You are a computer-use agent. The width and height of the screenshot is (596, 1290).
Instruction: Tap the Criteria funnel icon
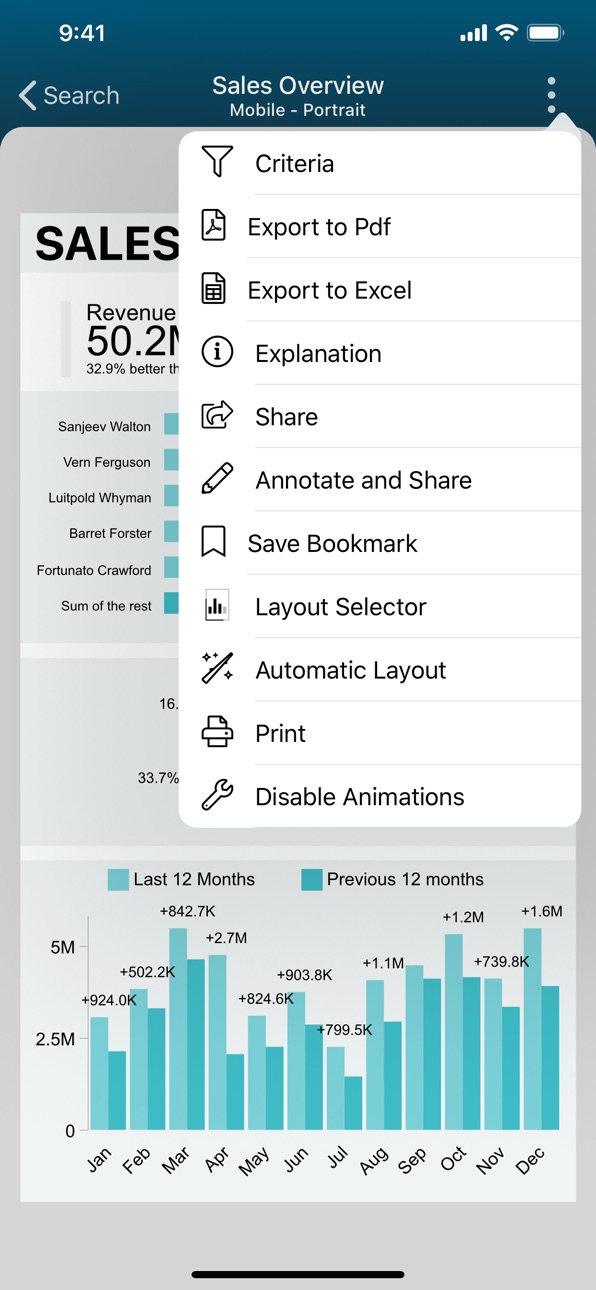coord(217,162)
